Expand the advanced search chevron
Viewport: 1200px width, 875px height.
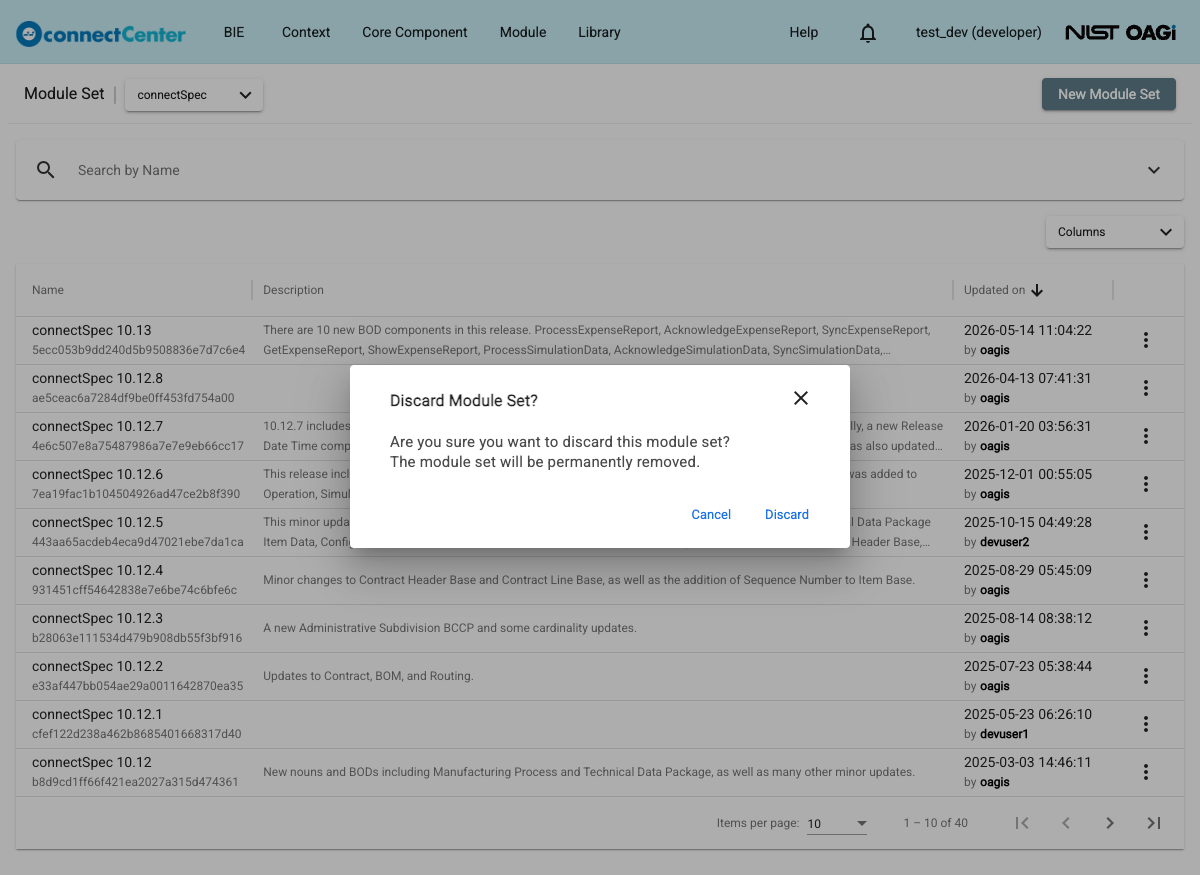pyautogui.click(x=1154, y=170)
